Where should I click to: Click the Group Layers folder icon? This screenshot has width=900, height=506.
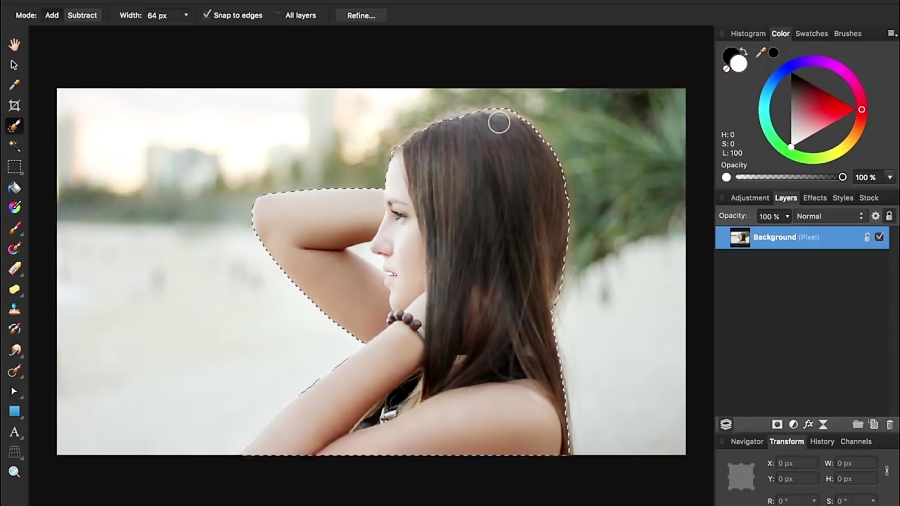[x=858, y=425]
